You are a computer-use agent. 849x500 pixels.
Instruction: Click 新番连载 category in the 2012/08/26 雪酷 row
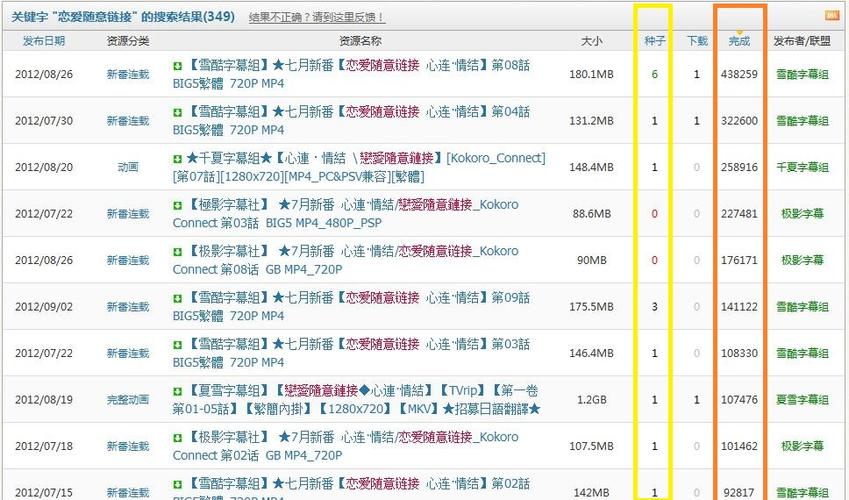click(128, 74)
